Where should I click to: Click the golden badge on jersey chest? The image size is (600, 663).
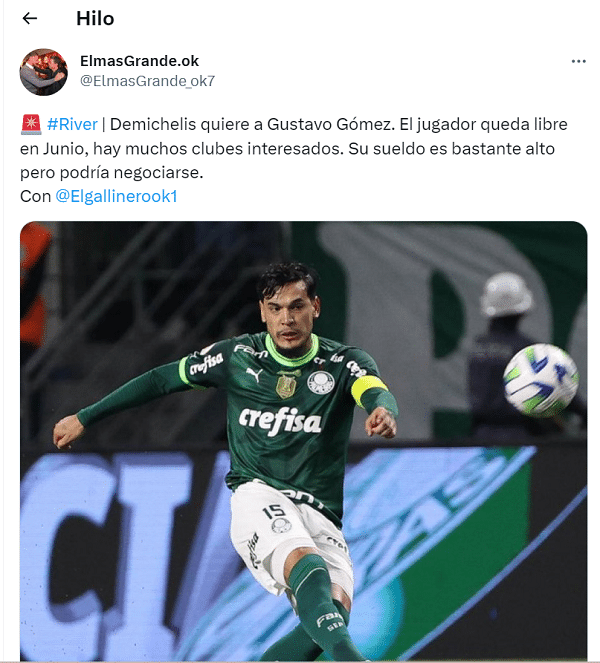(286, 386)
